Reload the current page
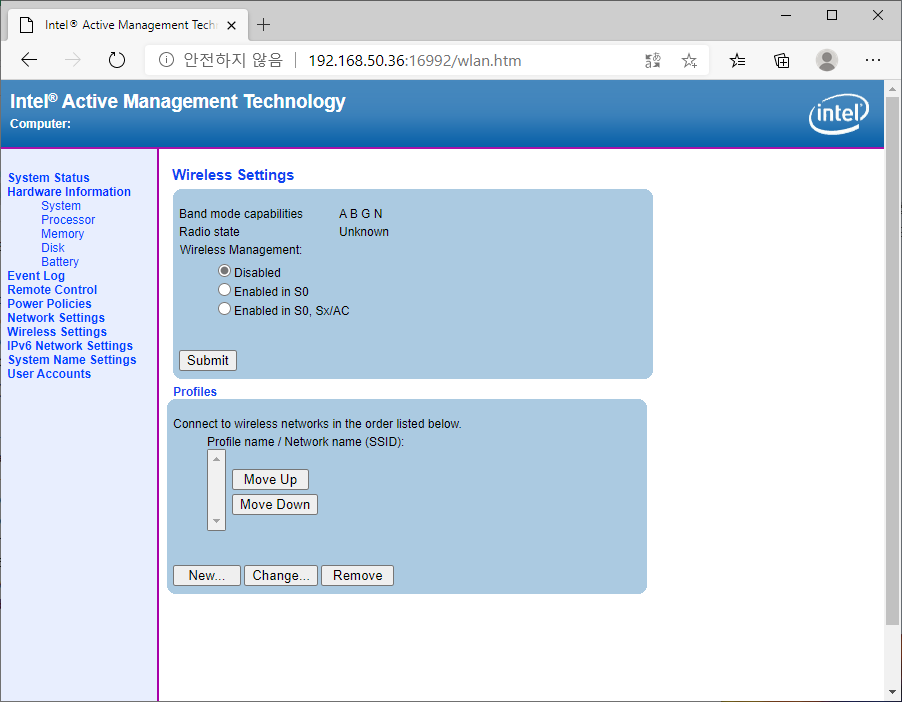The image size is (902, 702). coord(117,60)
